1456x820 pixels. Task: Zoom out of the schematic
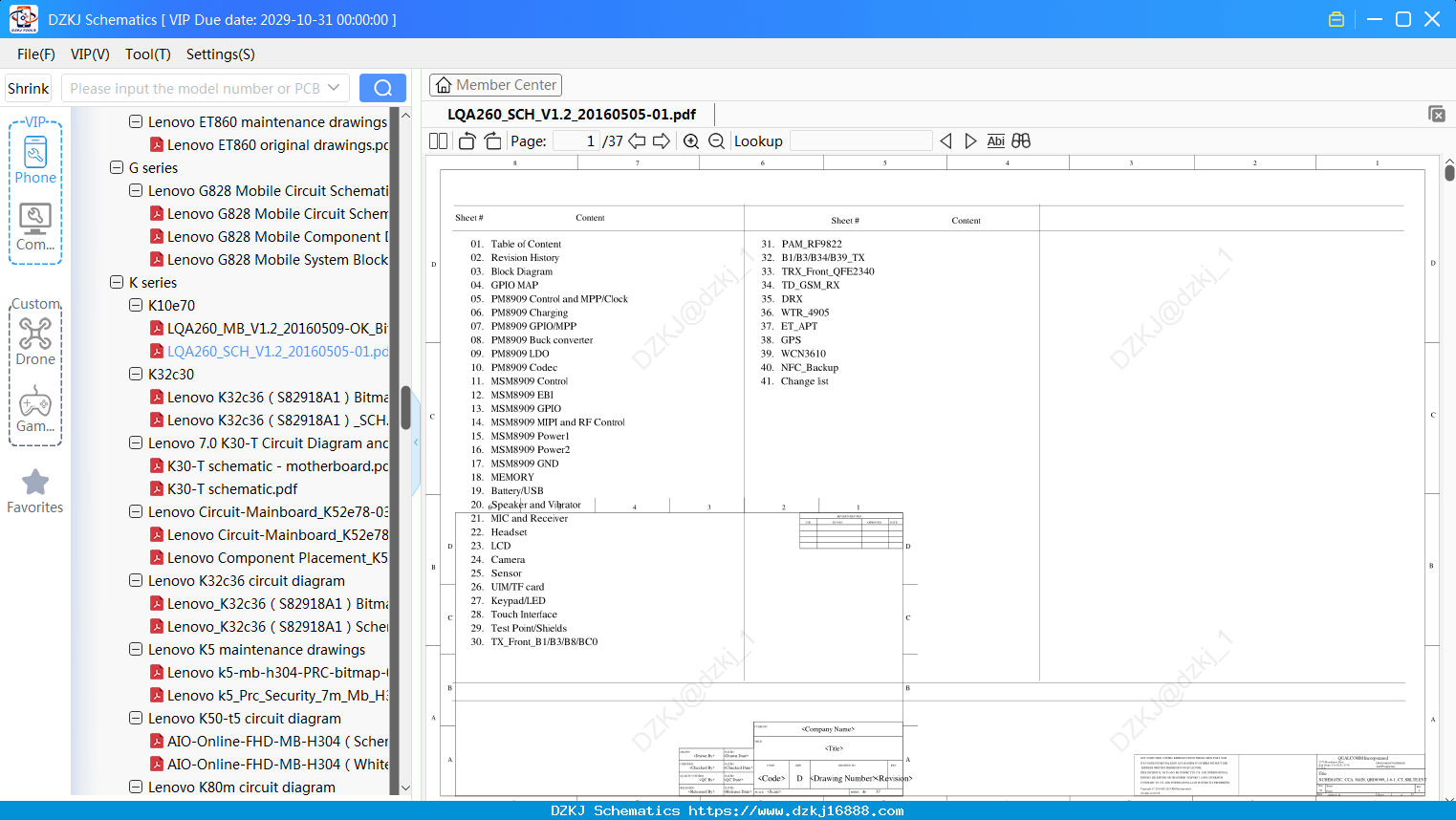pos(716,141)
